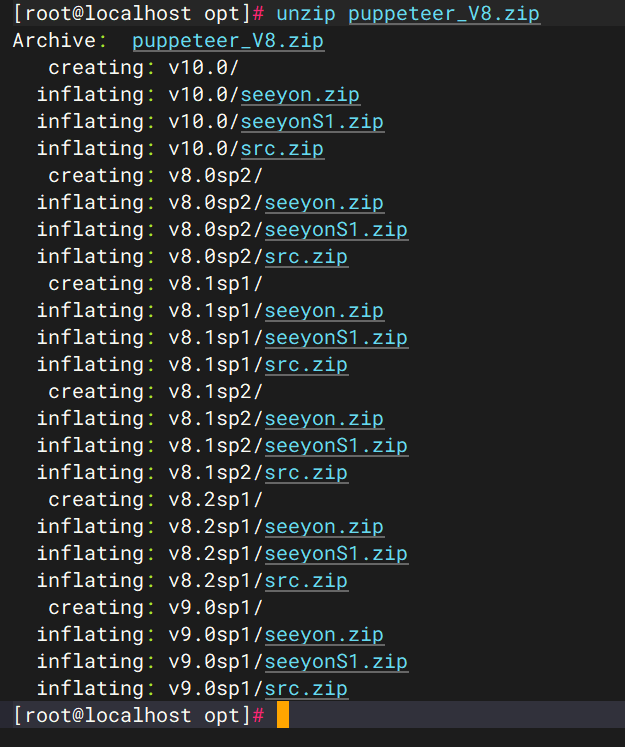Open the v8.2sp1/src.zip link
The width and height of the screenshot is (625, 747).
coord(306,581)
